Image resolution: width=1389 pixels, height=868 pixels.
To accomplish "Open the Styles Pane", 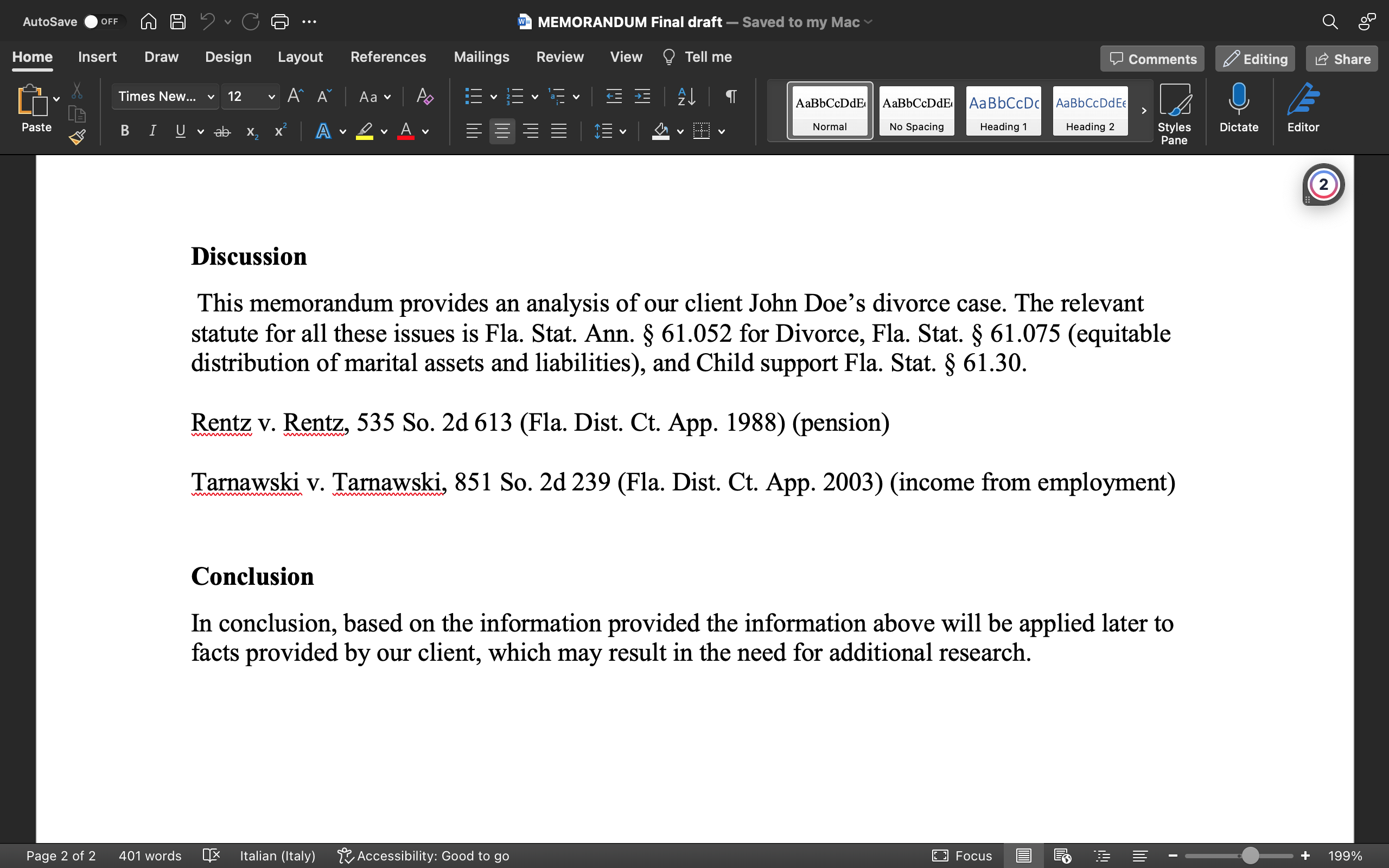I will (x=1175, y=112).
